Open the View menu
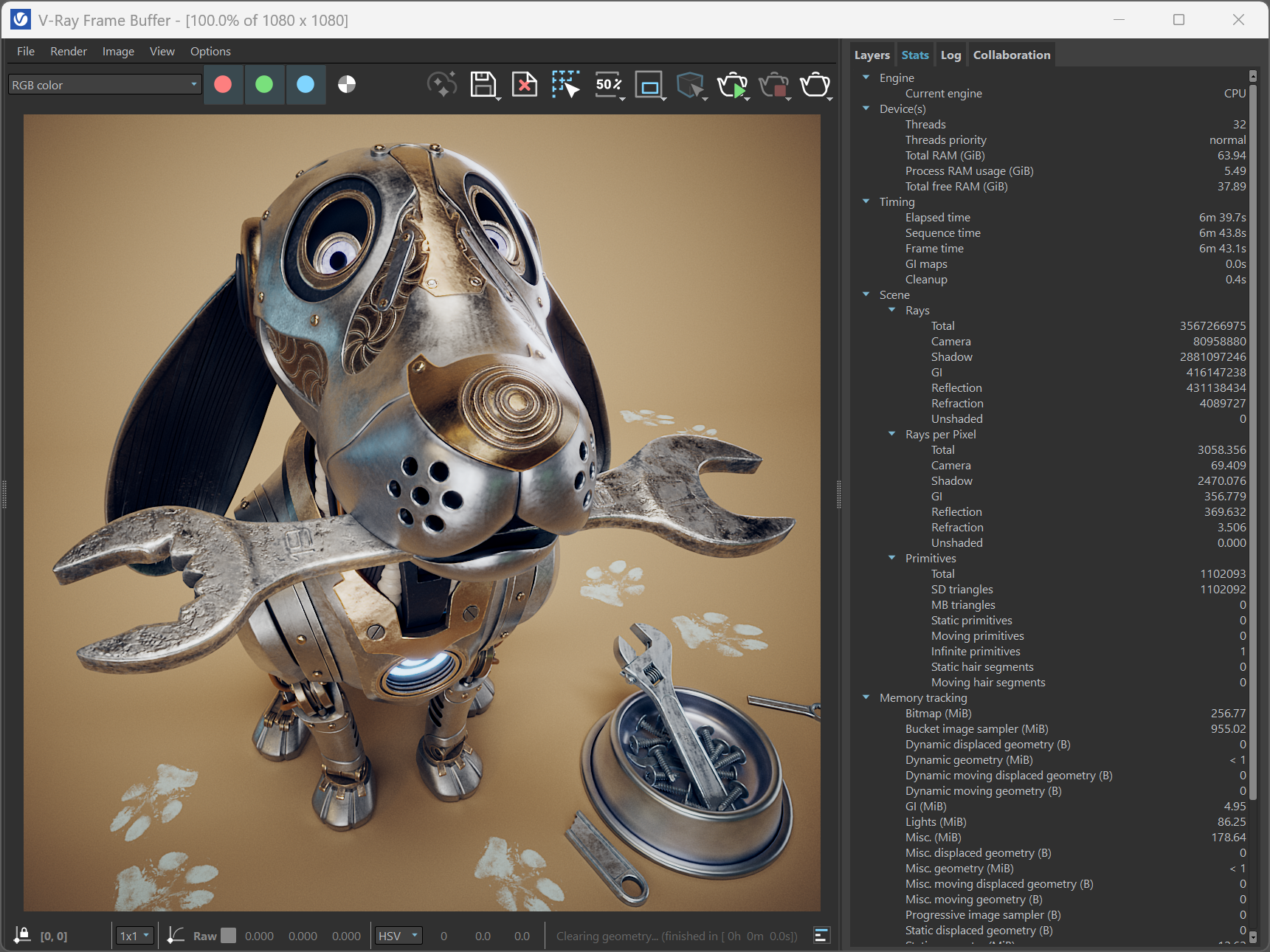This screenshot has height=952, width=1270. [x=162, y=51]
